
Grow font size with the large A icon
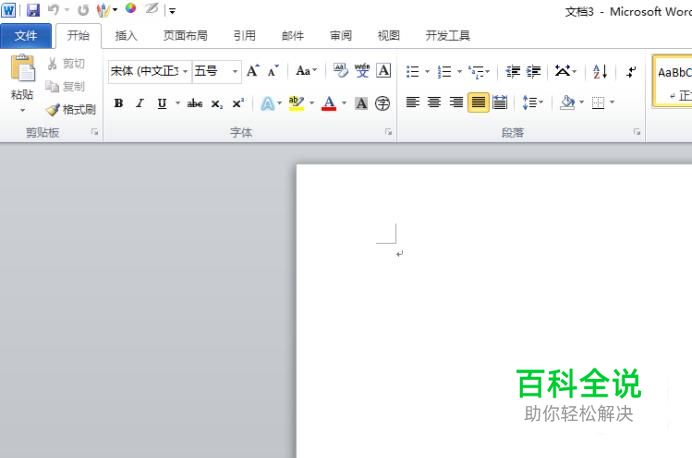[252, 71]
